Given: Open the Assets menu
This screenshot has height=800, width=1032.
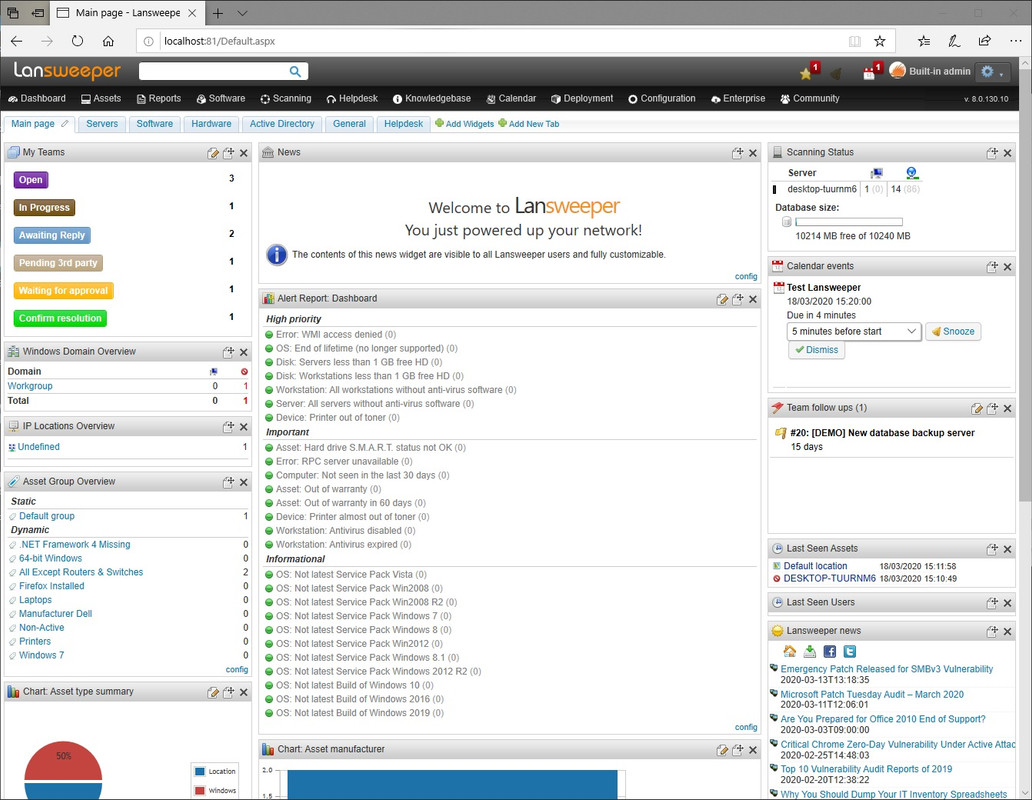Looking at the screenshot, I should (101, 99).
